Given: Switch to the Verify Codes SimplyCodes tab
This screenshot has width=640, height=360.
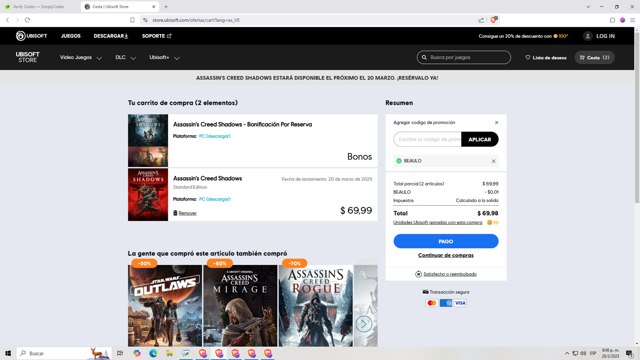Looking at the screenshot, I should 40,7.
